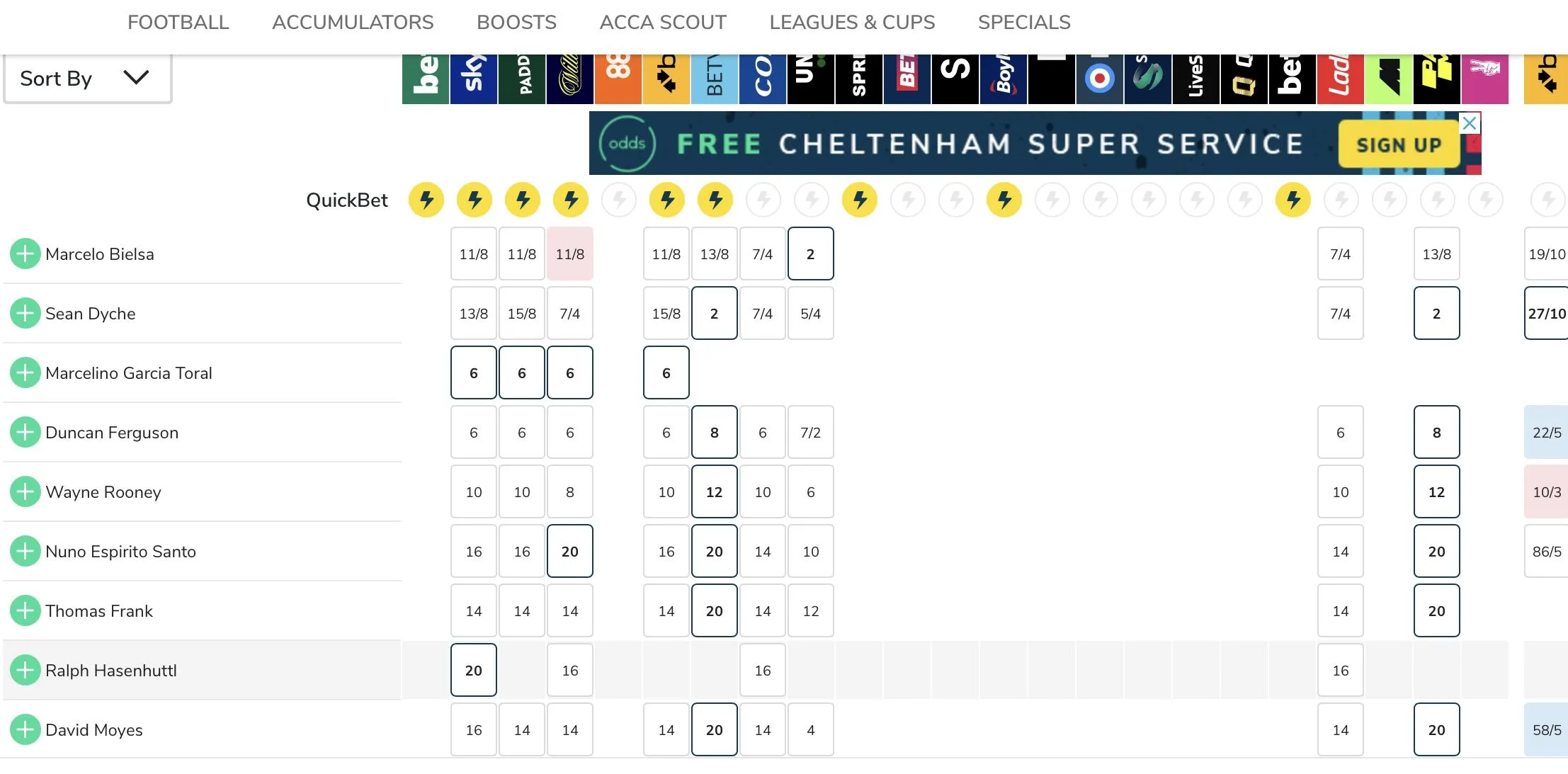Toggle QuickBet bolt under the William Hill column
The width and height of the screenshot is (1568, 774).
click(571, 200)
